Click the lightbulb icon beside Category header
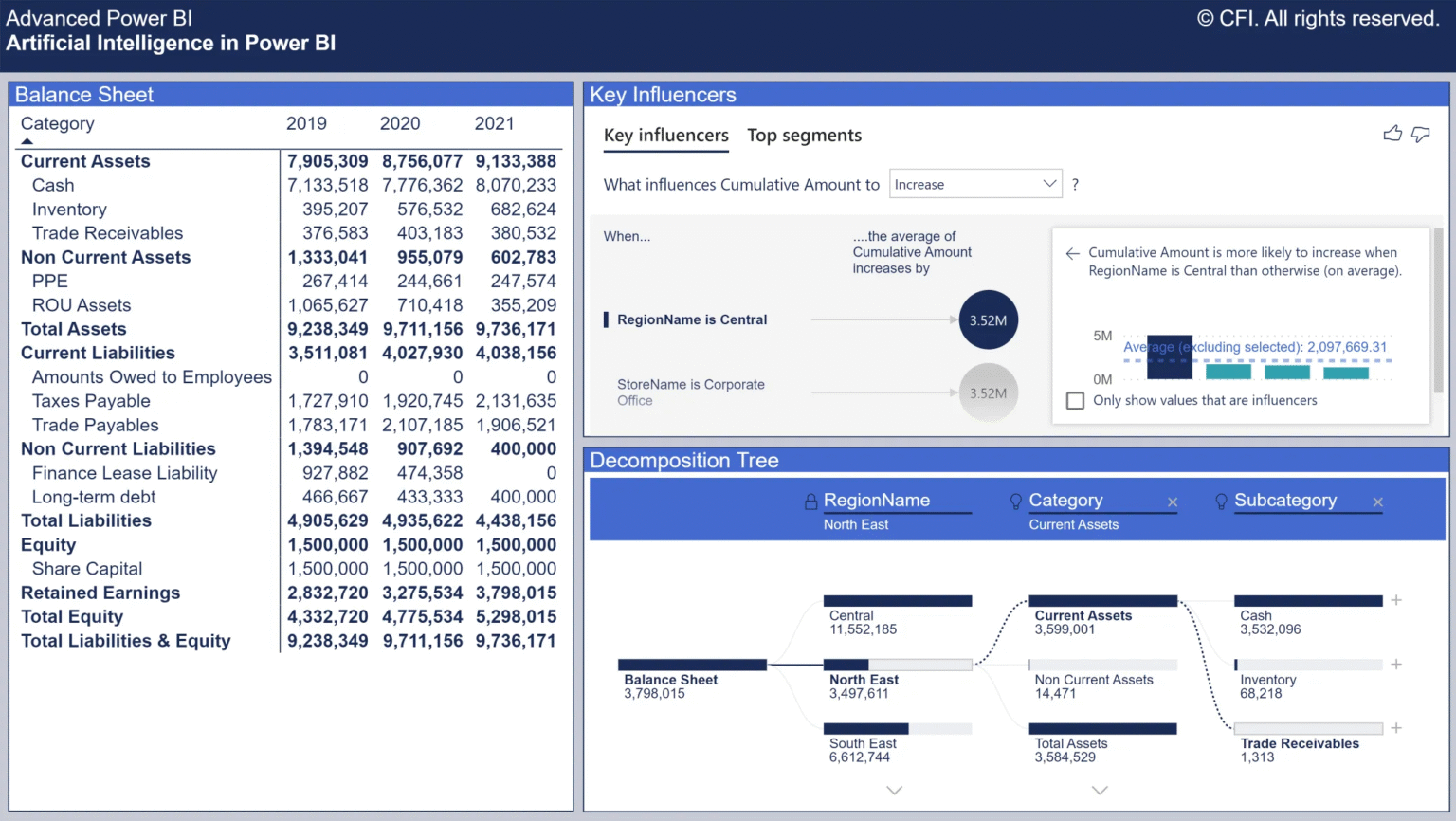 coord(1016,502)
